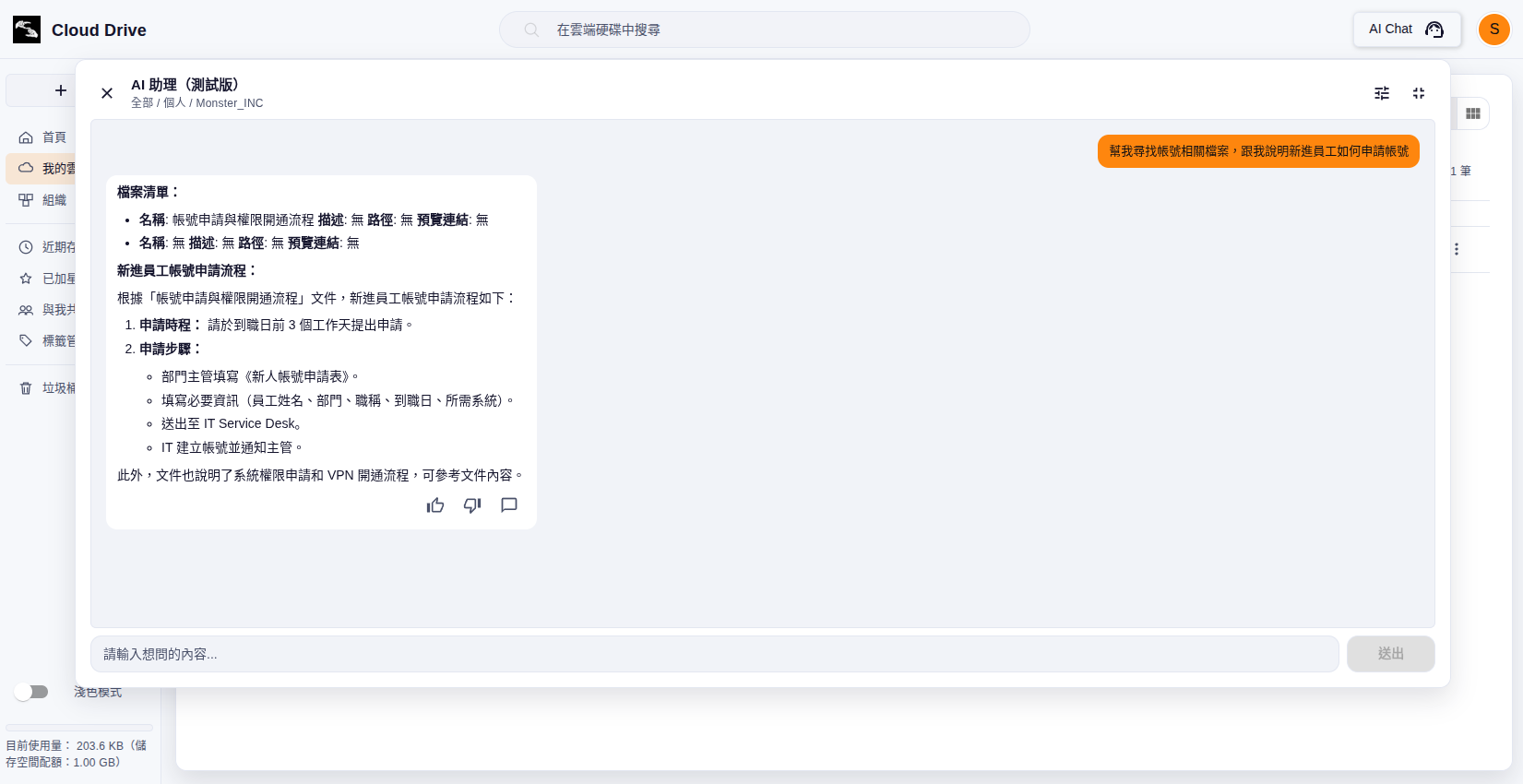1523x784 pixels.
Task: Click the new item plus button
Action: [x=61, y=90]
